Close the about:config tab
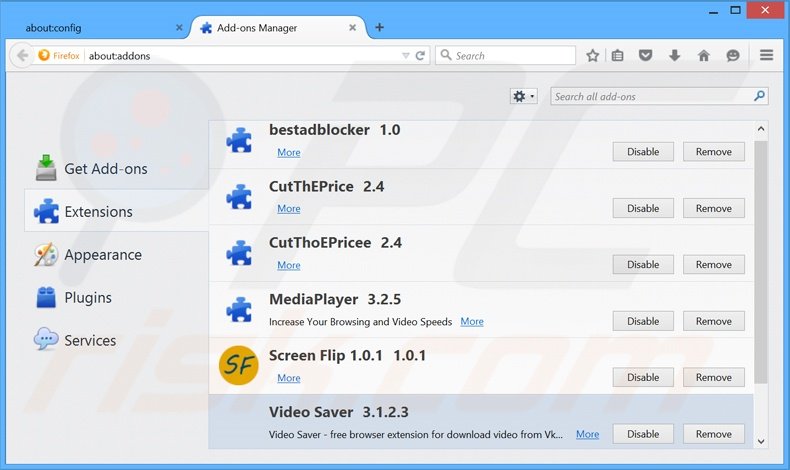Screen dimensions: 790x470 (x=179, y=28)
